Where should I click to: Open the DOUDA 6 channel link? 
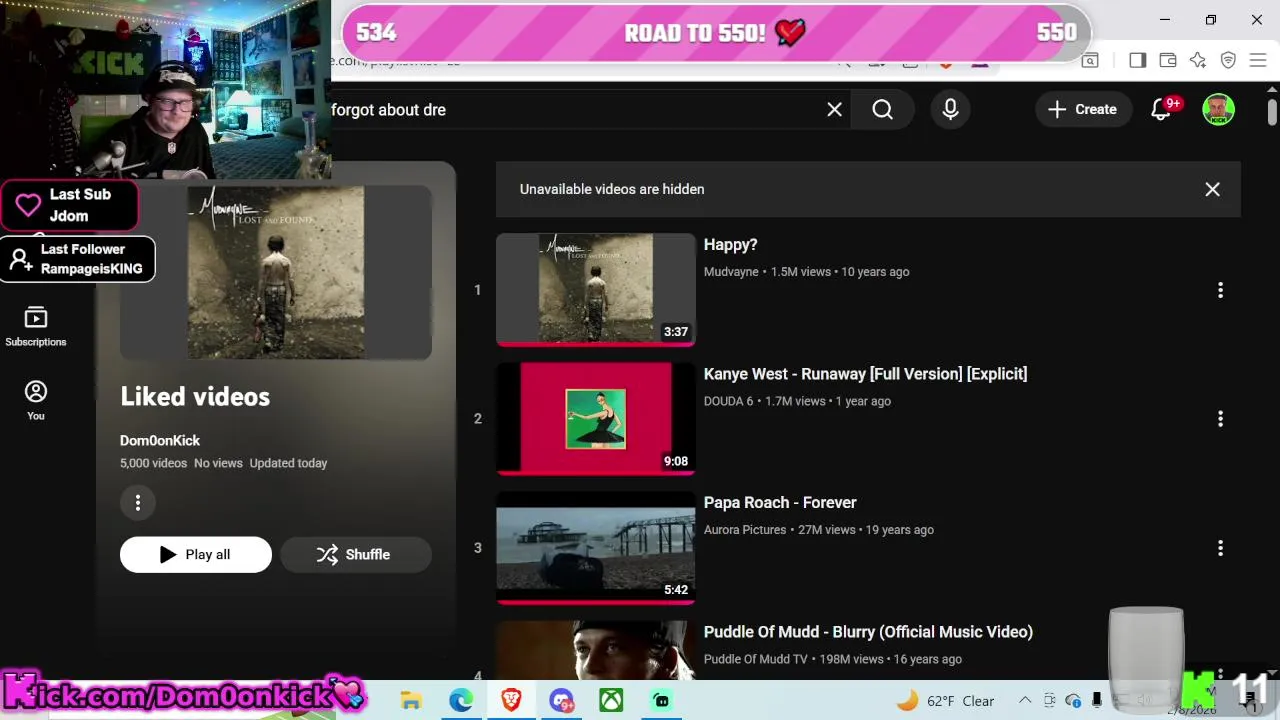728,401
